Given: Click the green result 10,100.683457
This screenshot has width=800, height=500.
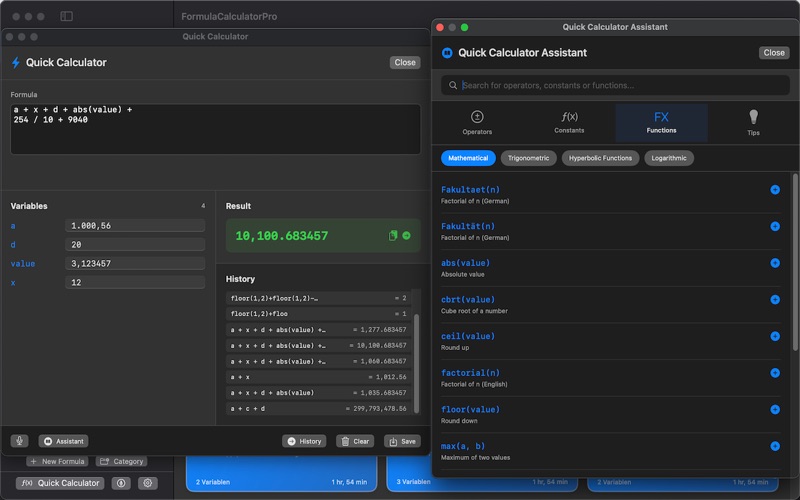Looking at the screenshot, I should 282,236.
